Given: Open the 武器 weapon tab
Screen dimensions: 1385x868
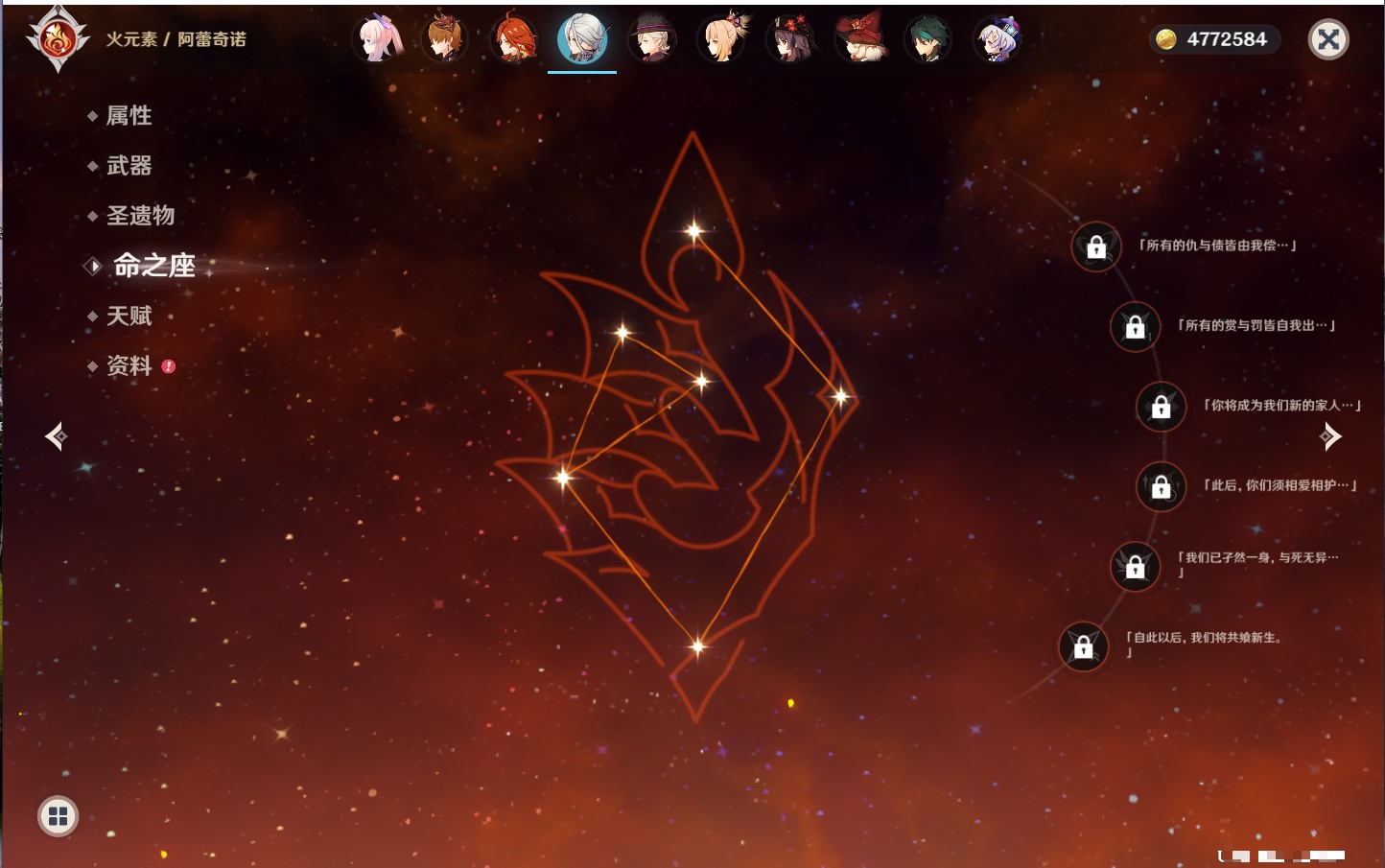Looking at the screenshot, I should (129, 166).
